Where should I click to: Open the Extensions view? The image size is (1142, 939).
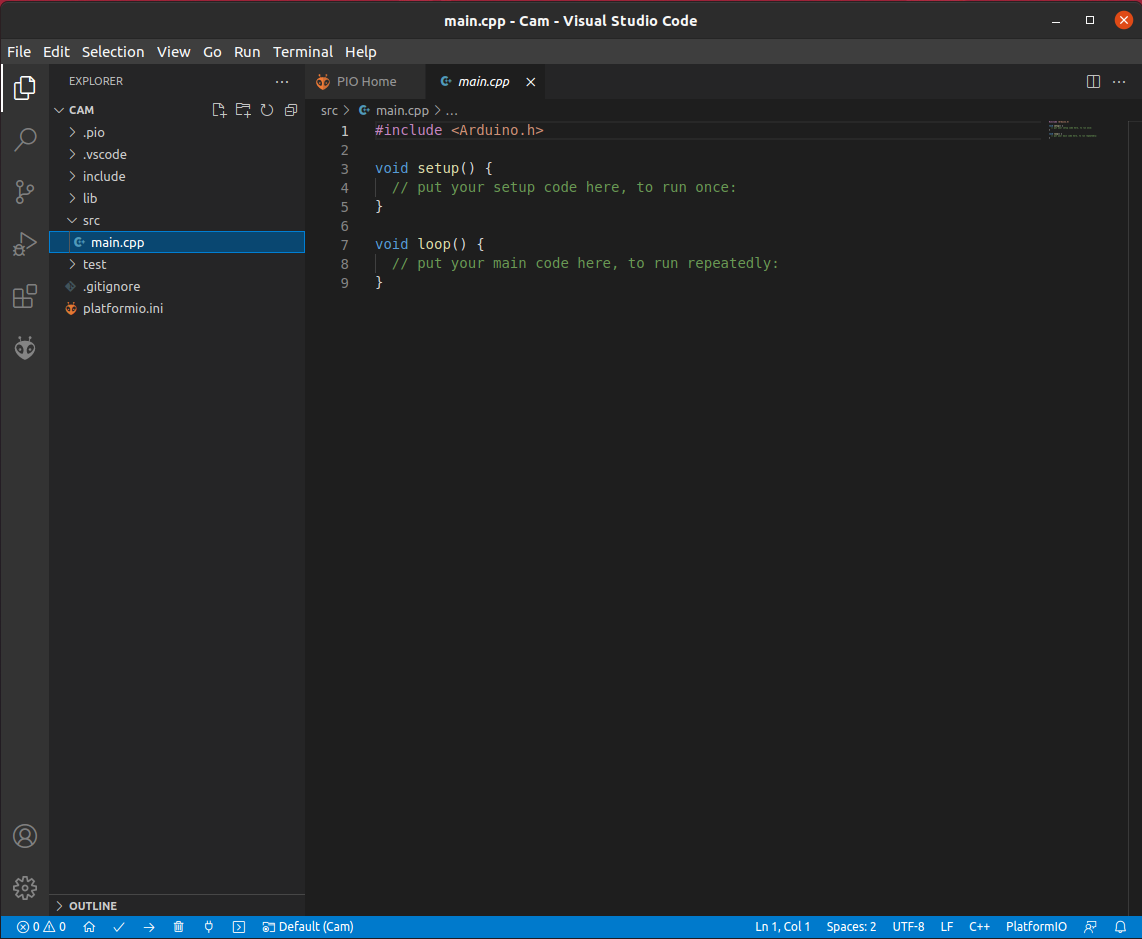(25, 296)
